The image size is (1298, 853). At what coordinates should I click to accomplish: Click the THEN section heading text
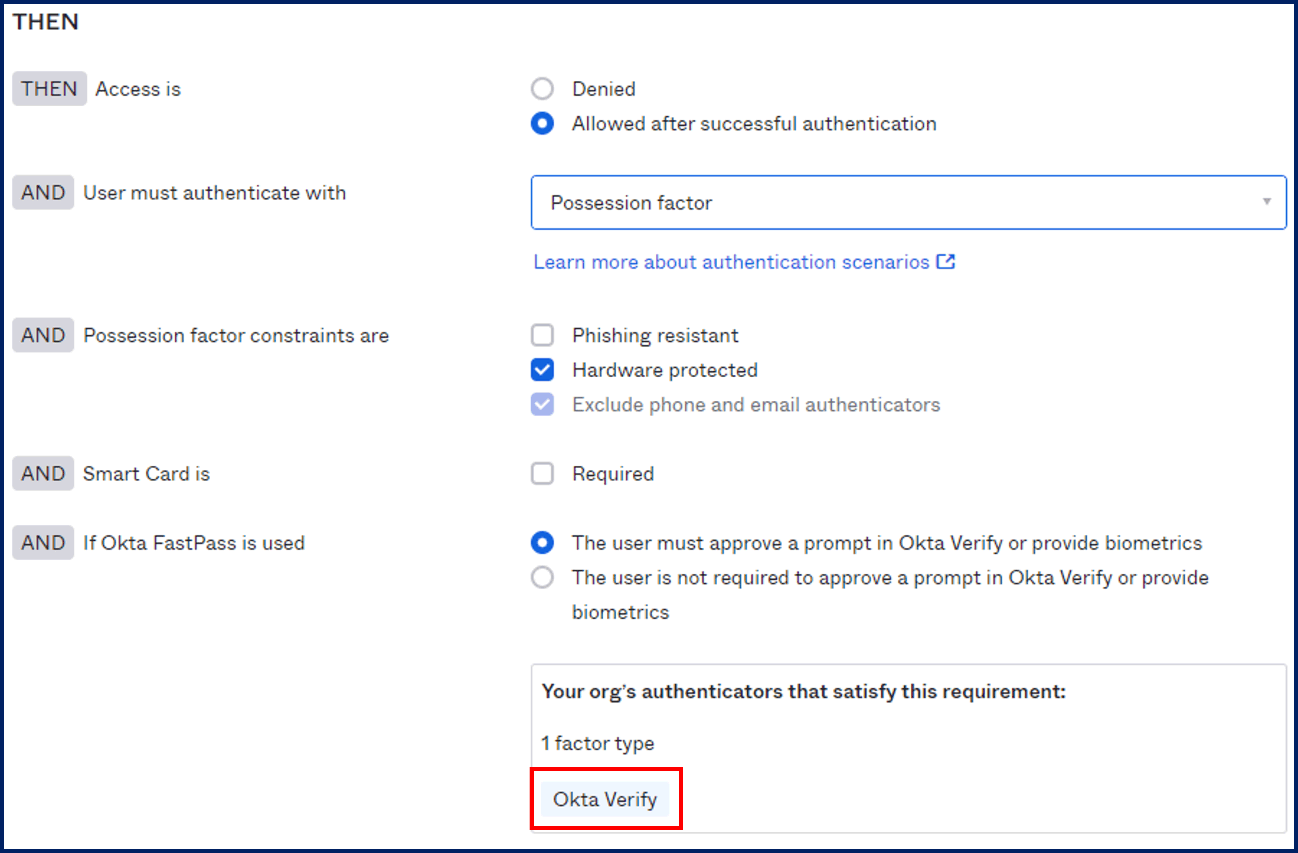(45, 21)
